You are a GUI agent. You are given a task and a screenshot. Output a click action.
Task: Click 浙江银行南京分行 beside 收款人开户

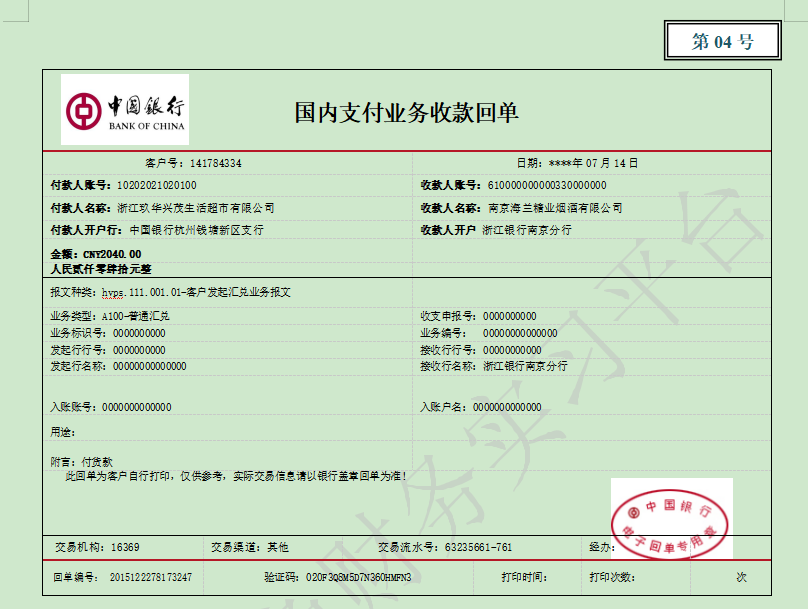527,230
